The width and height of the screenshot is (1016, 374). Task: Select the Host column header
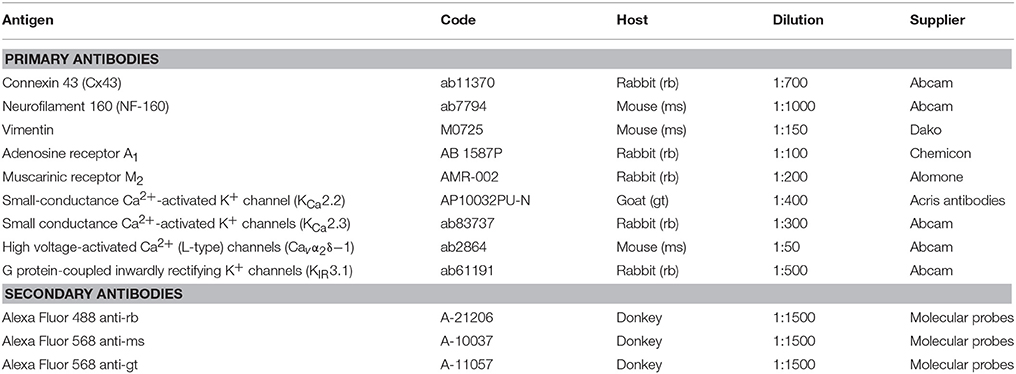point(632,20)
